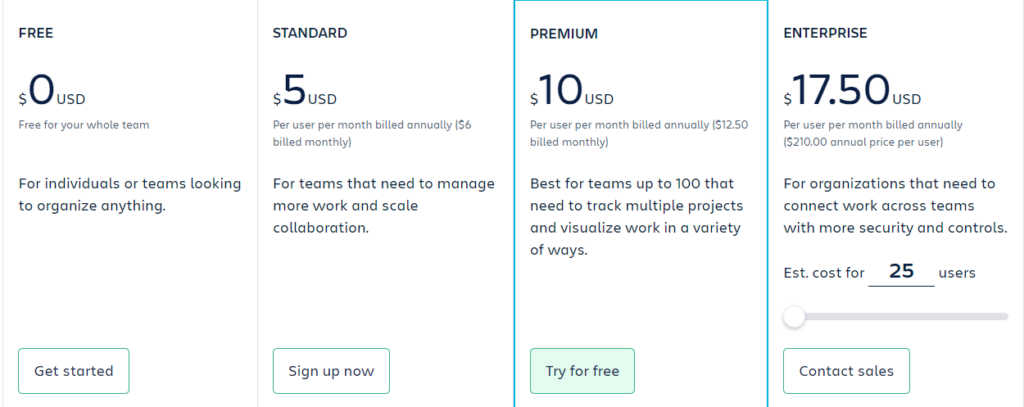Image resolution: width=1024 pixels, height=407 pixels.
Task: Select the FREE plan heading
Action: click(x=36, y=33)
